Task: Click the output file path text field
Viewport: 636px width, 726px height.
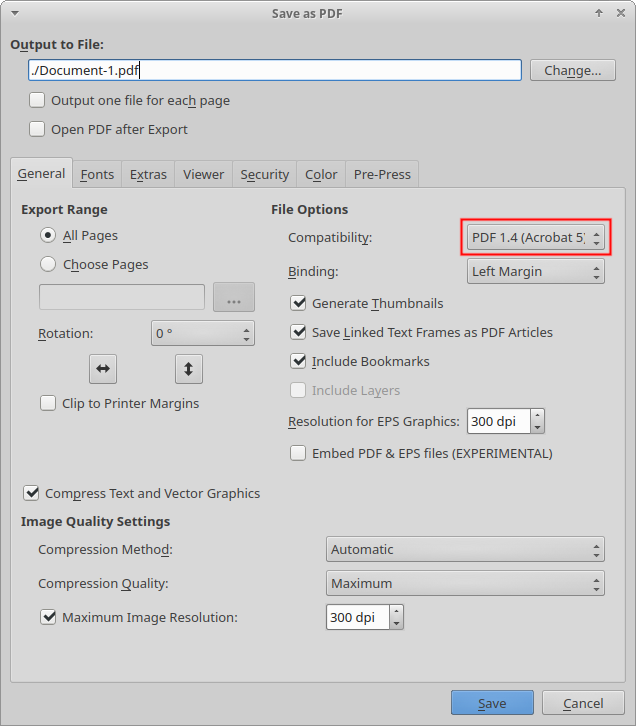Action: [x=275, y=70]
